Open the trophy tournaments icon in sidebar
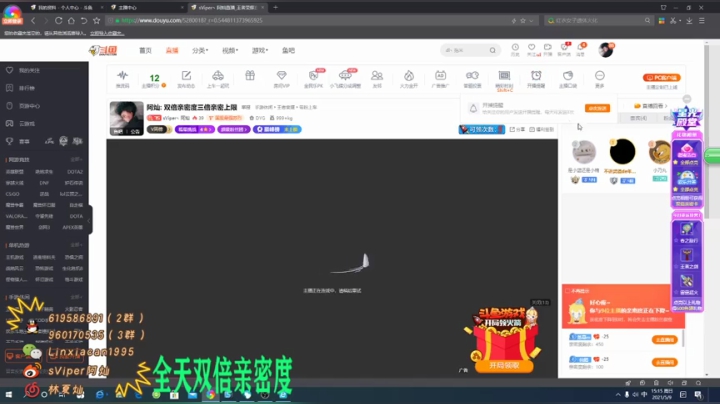This screenshot has width=720, height=404. click(9, 141)
